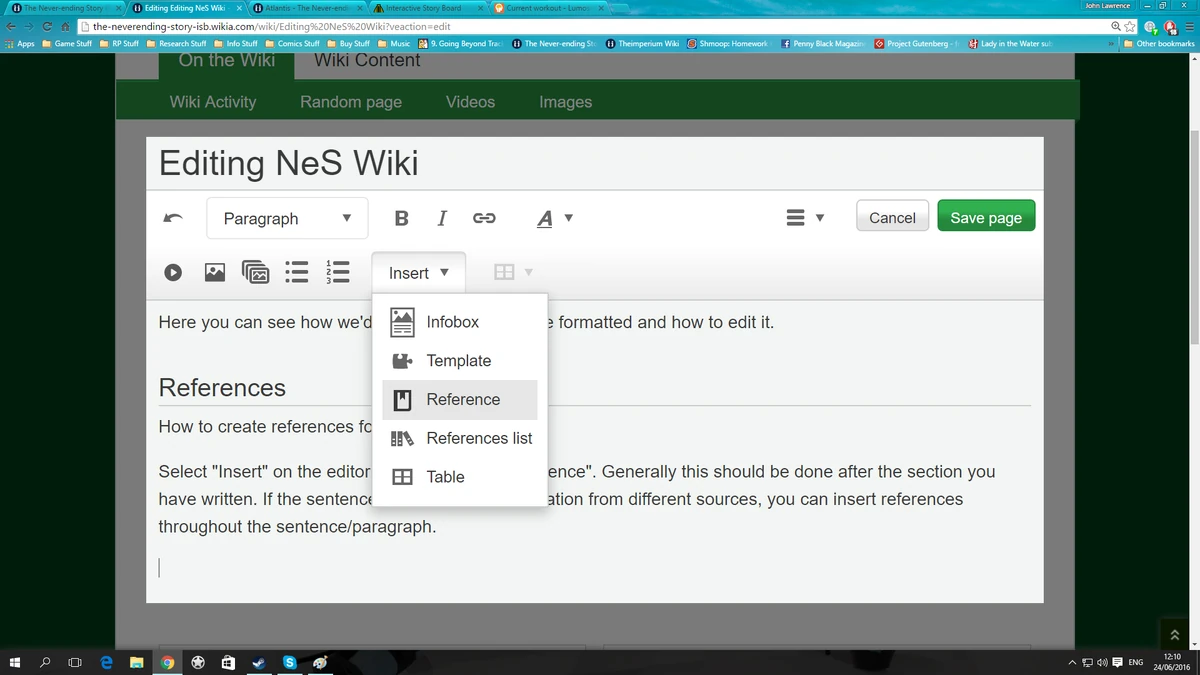Open the text style underlined A dropdown
Image resolution: width=1200 pixels, height=675 pixels.
pyautogui.click(x=554, y=218)
